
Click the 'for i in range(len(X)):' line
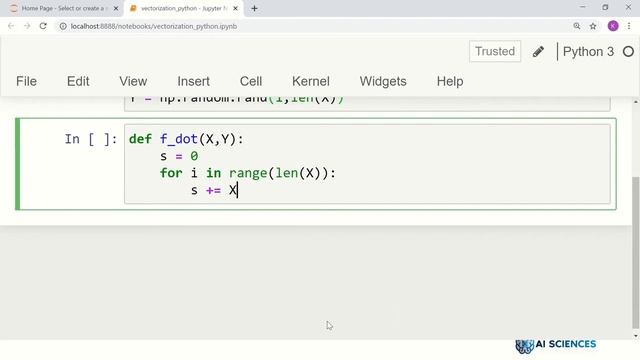click(247, 173)
